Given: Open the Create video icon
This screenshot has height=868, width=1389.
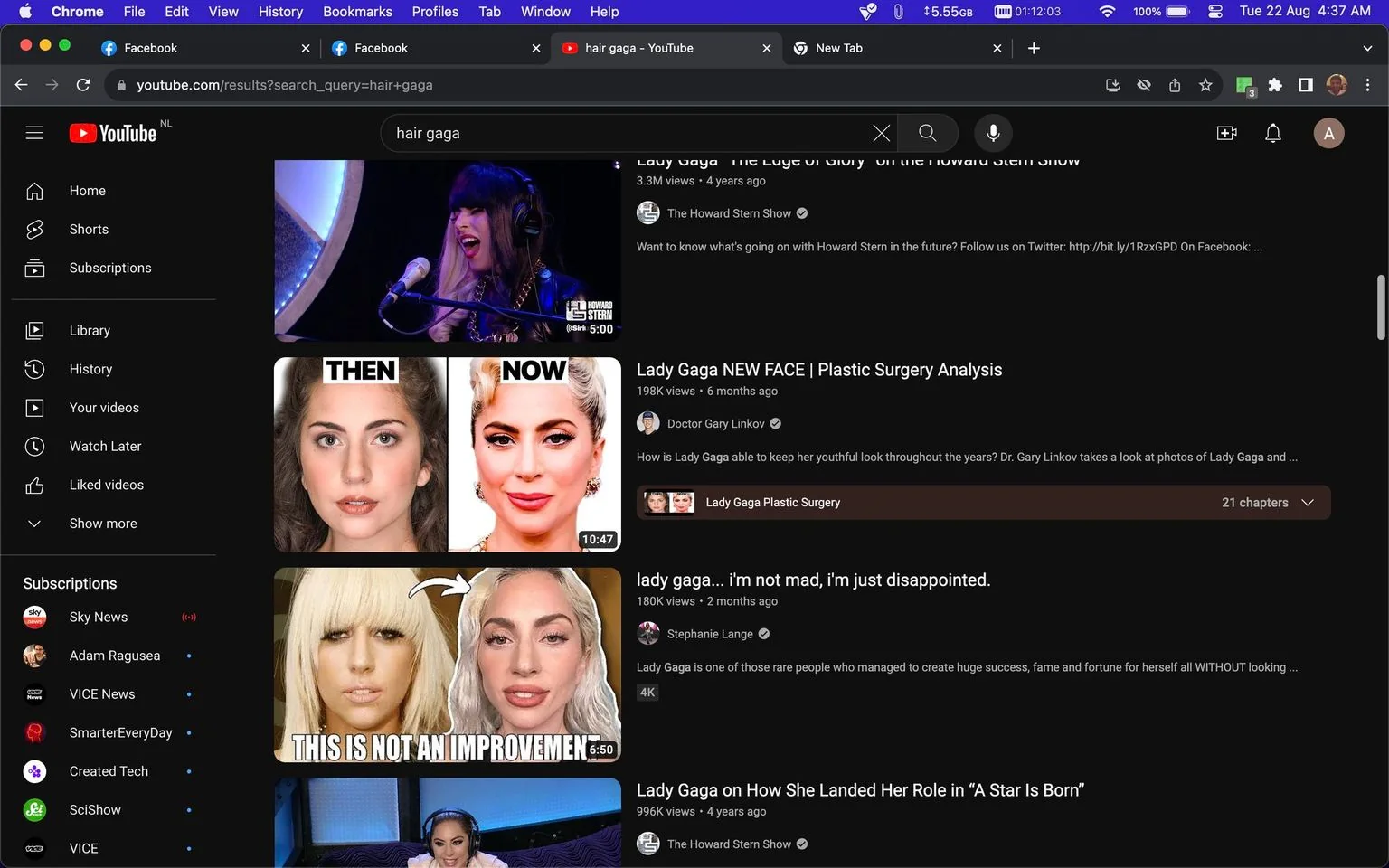Looking at the screenshot, I should point(1226,133).
